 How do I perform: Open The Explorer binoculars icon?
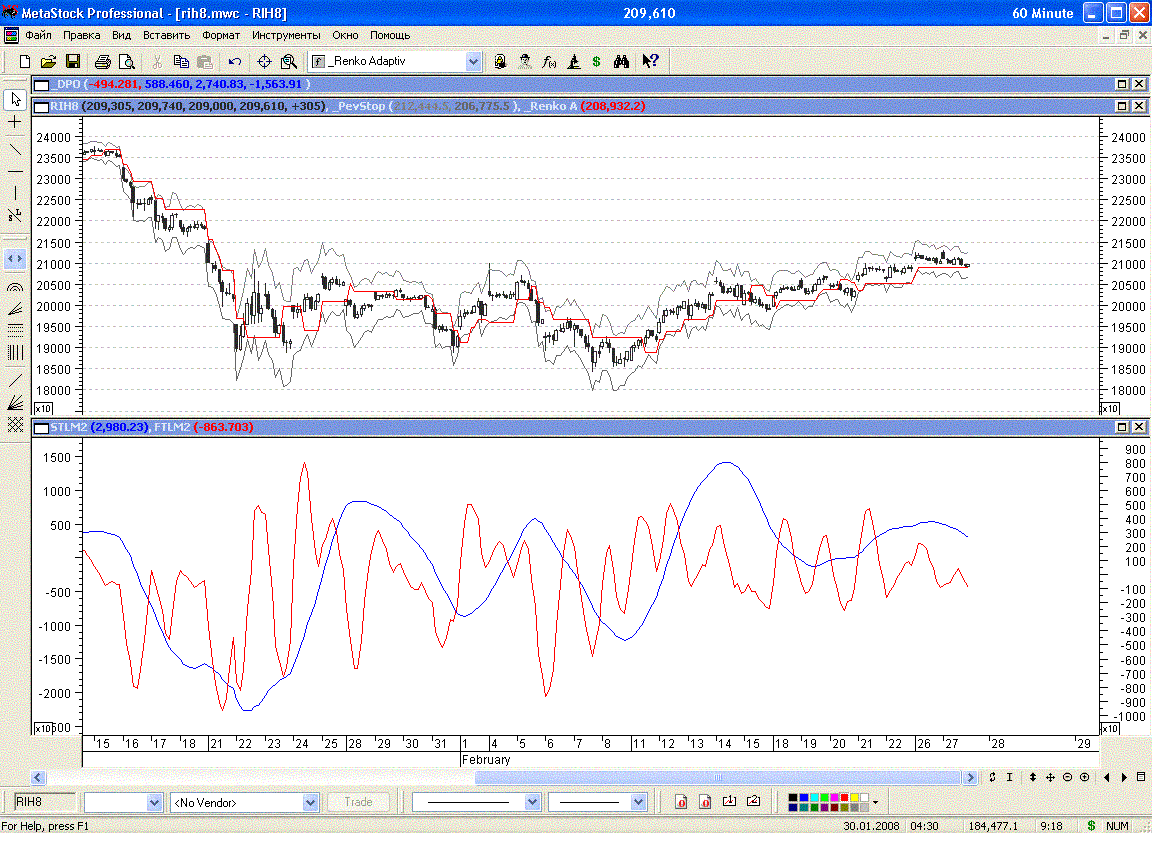(x=622, y=62)
